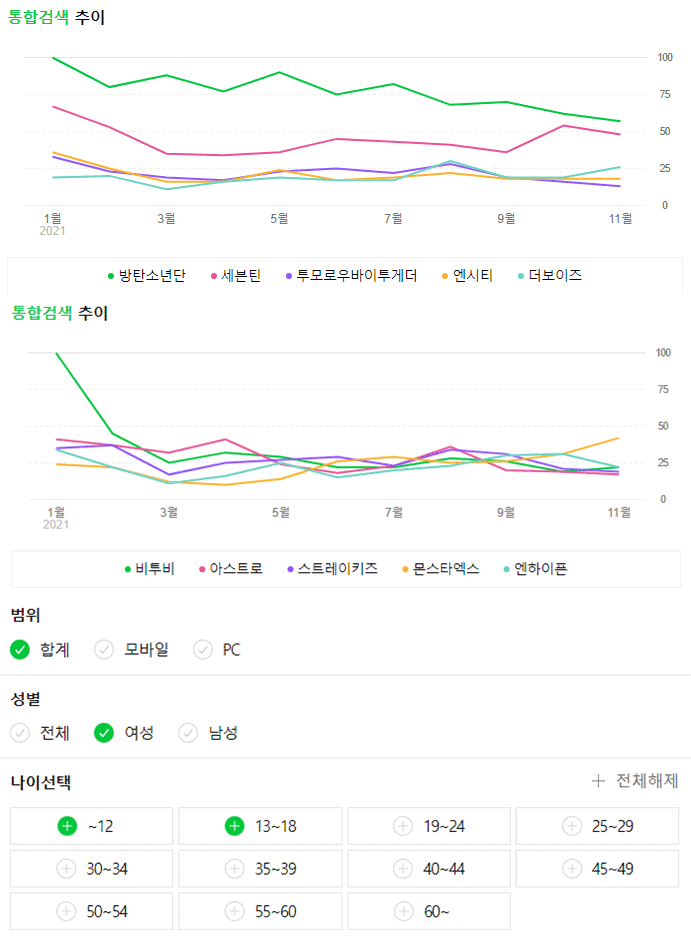The image size is (691, 936).
Task: Select the 모바일 range option
Action: (132, 650)
